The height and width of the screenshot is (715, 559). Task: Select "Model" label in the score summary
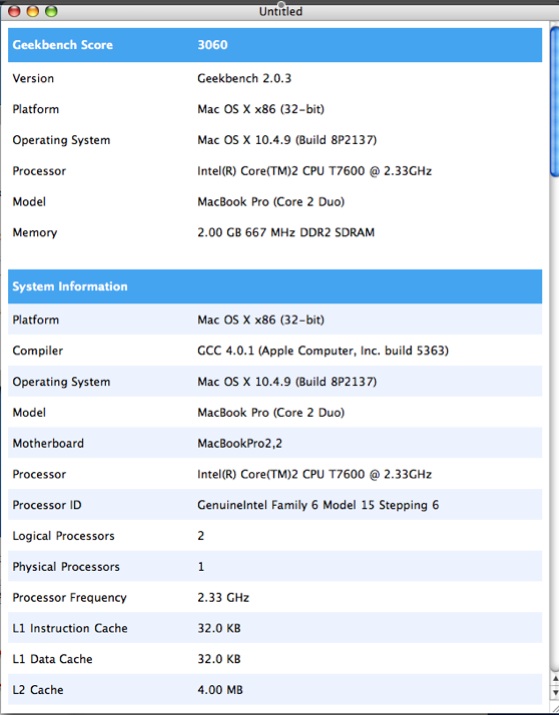click(x=29, y=202)
